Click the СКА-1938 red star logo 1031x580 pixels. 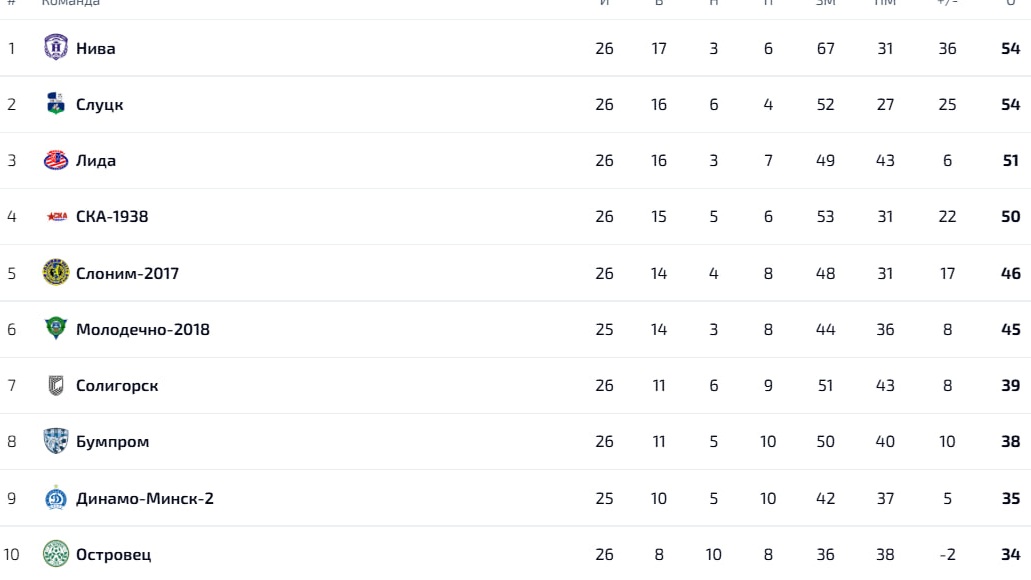click(57, 216)
